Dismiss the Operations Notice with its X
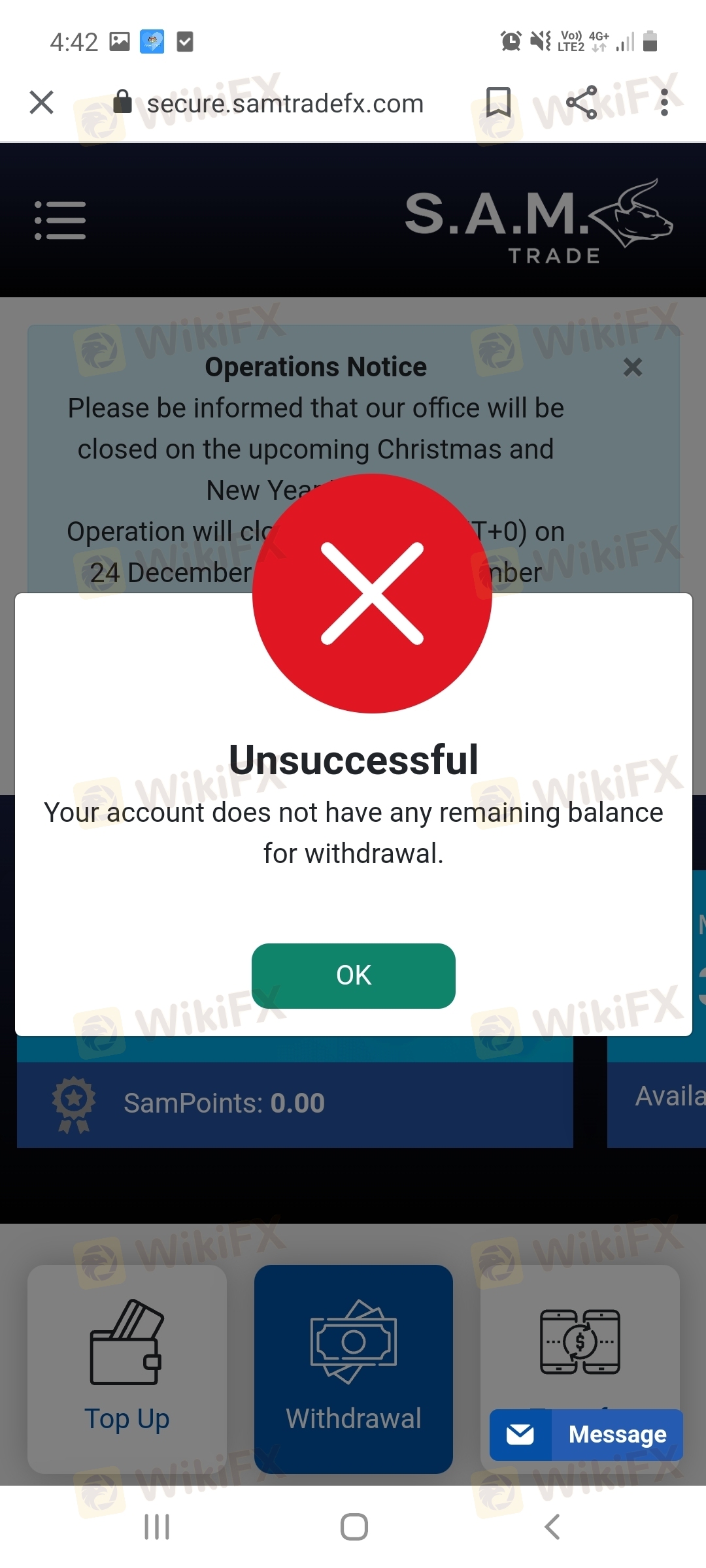The height and width of the screenshot is (1568, 706). (x=632, y=367)
